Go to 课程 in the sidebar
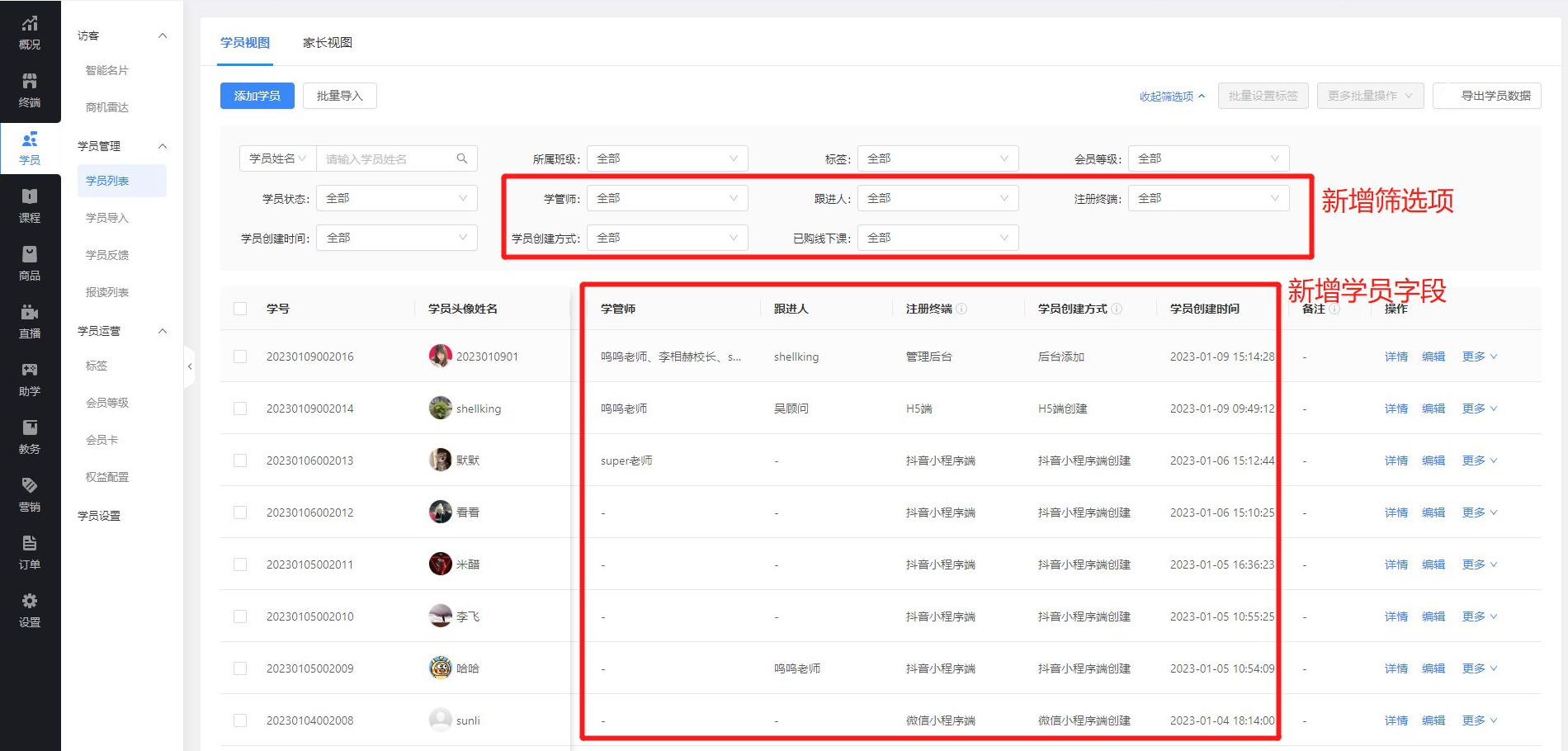This screenshot has height=751, width=1568. tap(30, 206)
